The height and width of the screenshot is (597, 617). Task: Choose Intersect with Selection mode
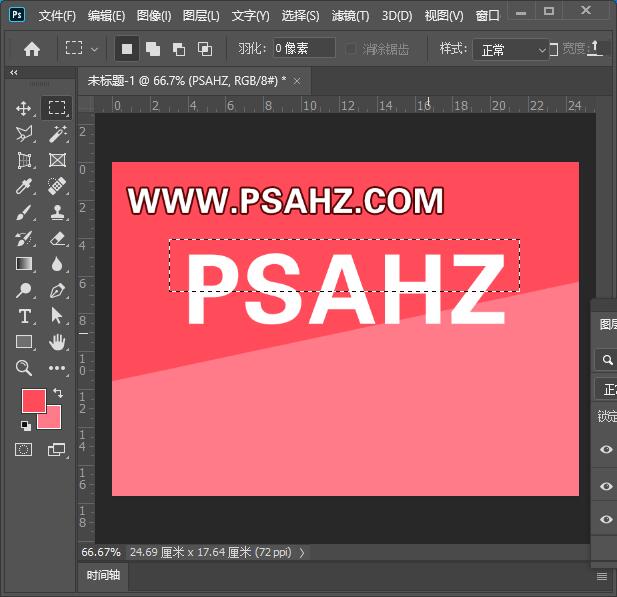[x=205, y=49]
